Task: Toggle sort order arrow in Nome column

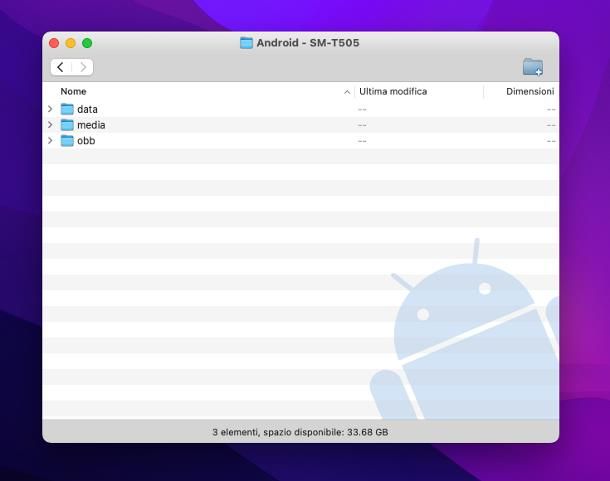Action: [x=347, y=92]
